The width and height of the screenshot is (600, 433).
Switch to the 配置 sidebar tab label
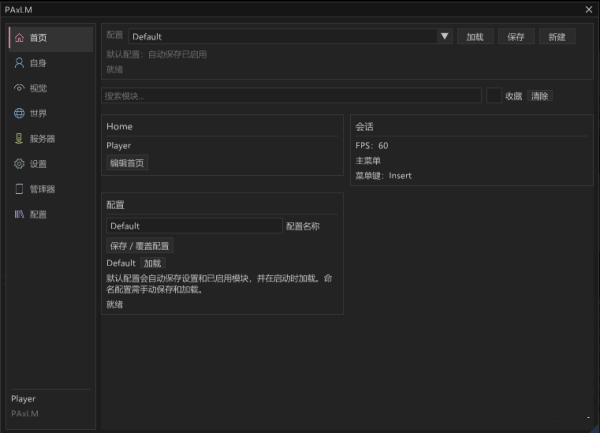(x=38, y=215)
